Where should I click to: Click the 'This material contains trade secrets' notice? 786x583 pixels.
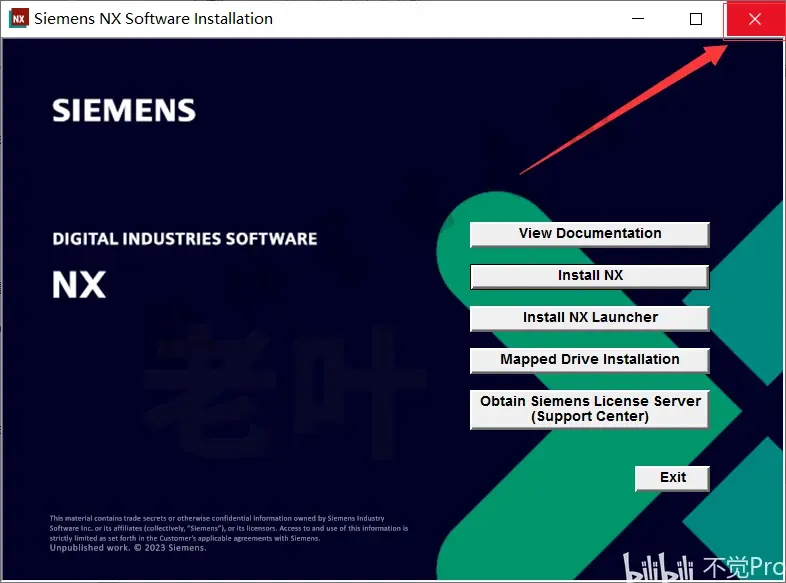click(x=229, y=528)
